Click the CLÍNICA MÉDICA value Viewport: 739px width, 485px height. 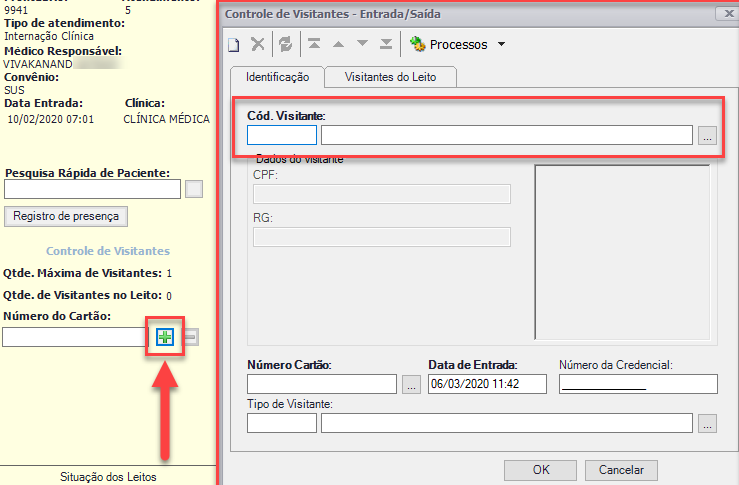[166, 119]
